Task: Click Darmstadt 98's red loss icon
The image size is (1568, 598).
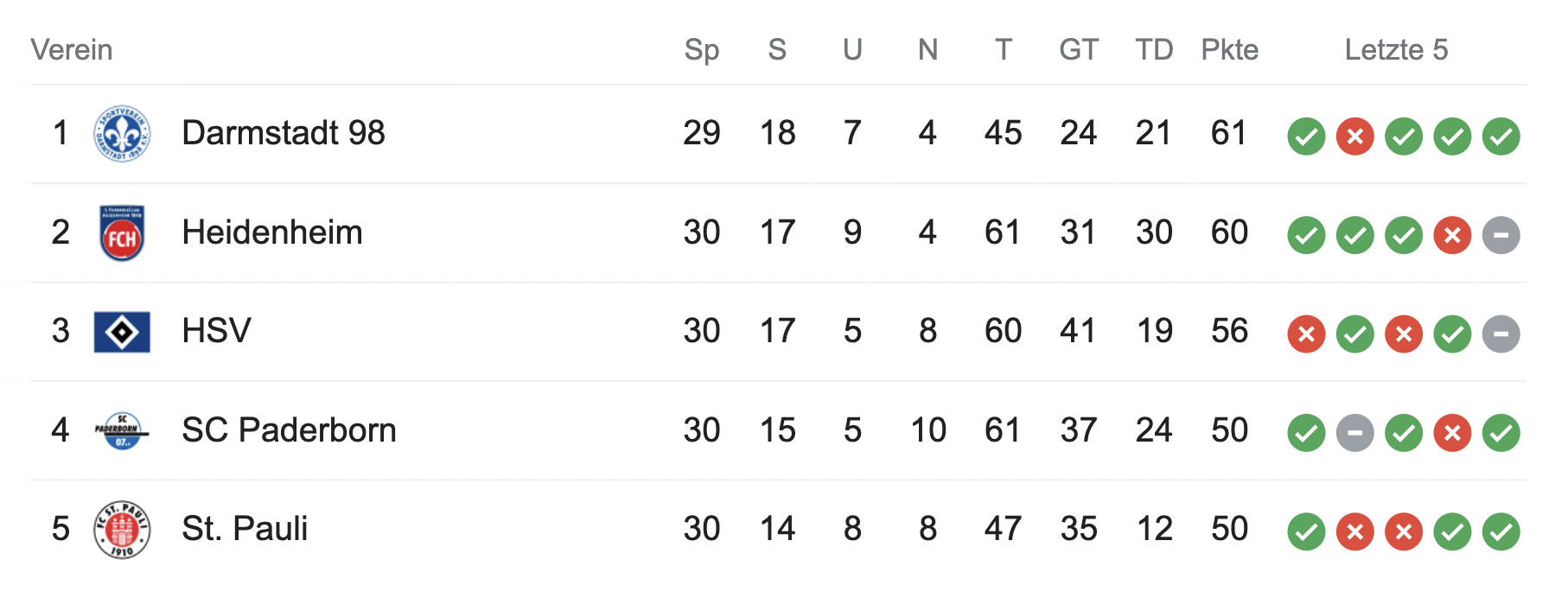Action: pyautogui.click(x=1354, y=137)
